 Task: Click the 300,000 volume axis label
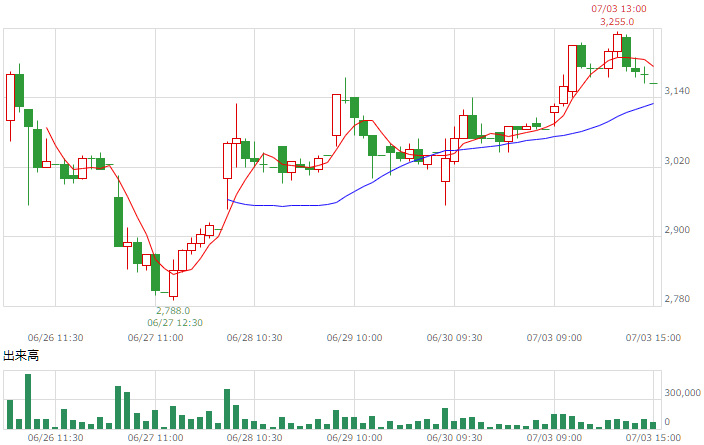coord(682,393)
